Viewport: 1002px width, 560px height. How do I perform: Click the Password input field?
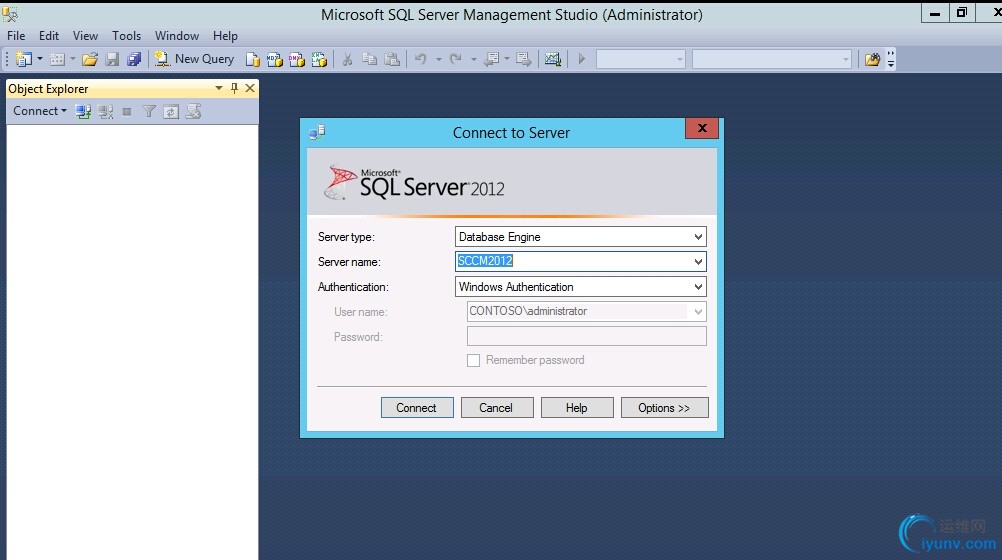point(586,336)
